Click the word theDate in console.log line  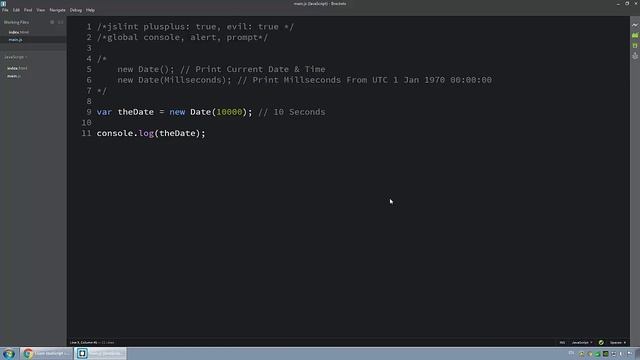tap(178, 133)
